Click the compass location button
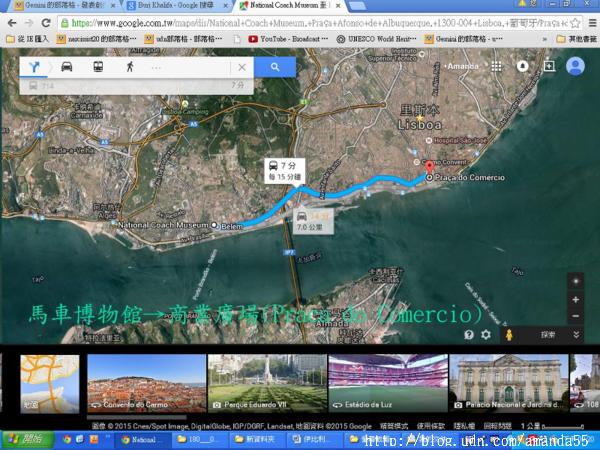The width and height of the screenshot is (600, 450). 574,280
